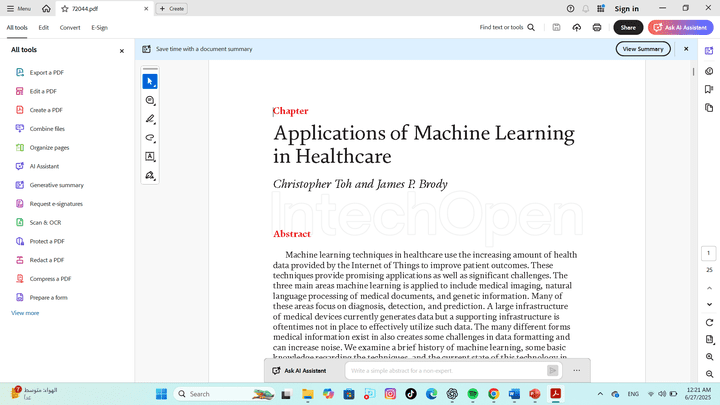The image size is (720, 405).
Task: Open the Home view
Action: pyautogui.click(x=46, y=9)
